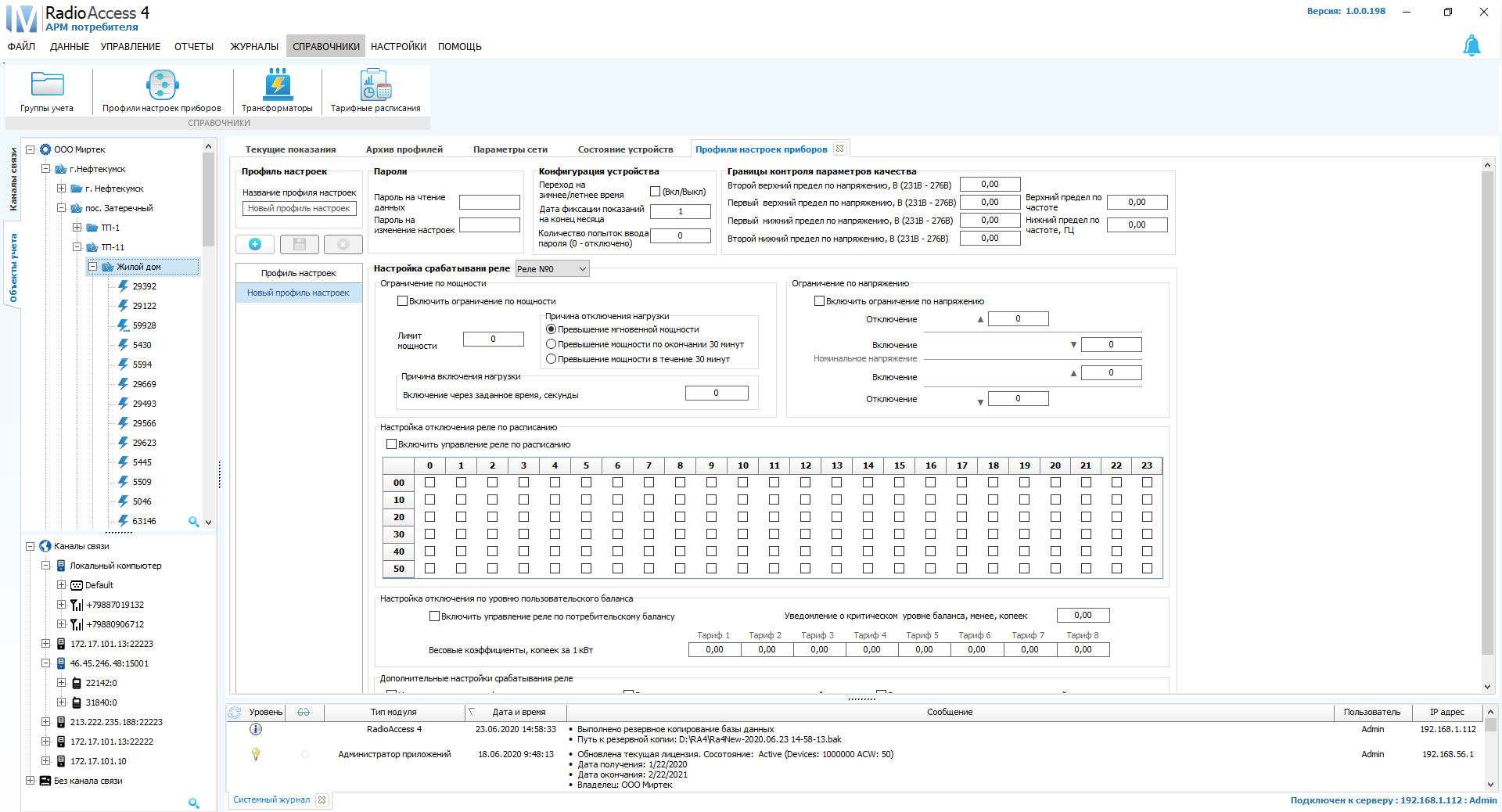Switch to Архив профилей tab
The image size is (1502, 812).
pyautogui.click(x=404, y=149)
